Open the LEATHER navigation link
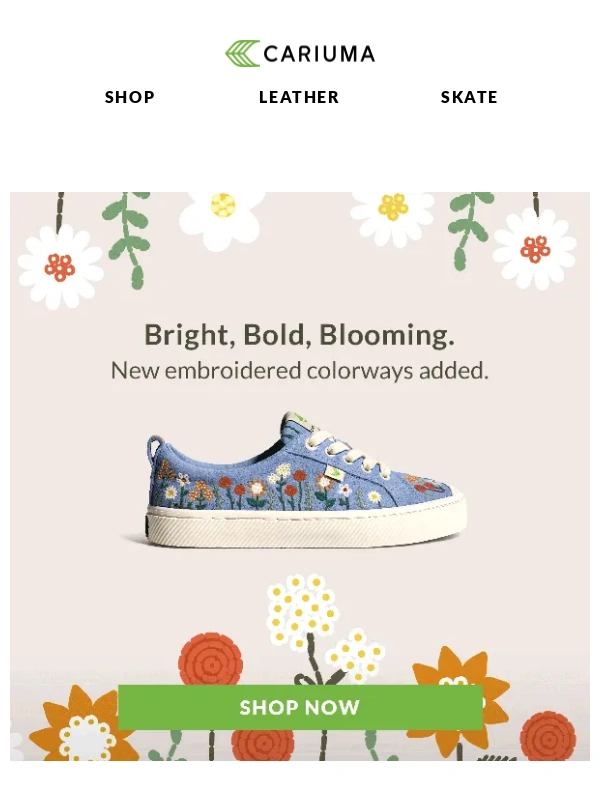This screenshot has height=800, width=600. coord(299,97)
